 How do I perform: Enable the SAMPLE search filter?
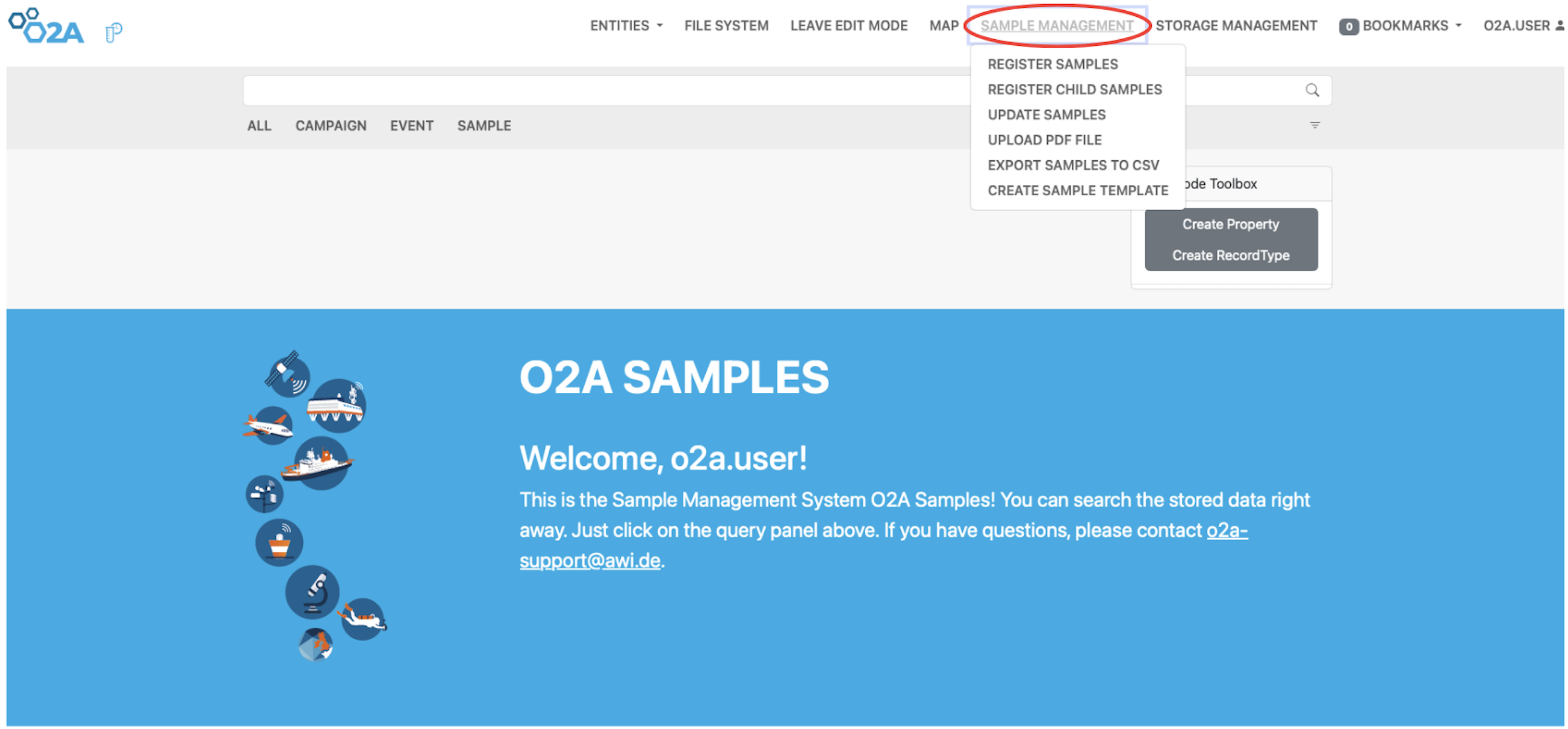tap(484, 125)
